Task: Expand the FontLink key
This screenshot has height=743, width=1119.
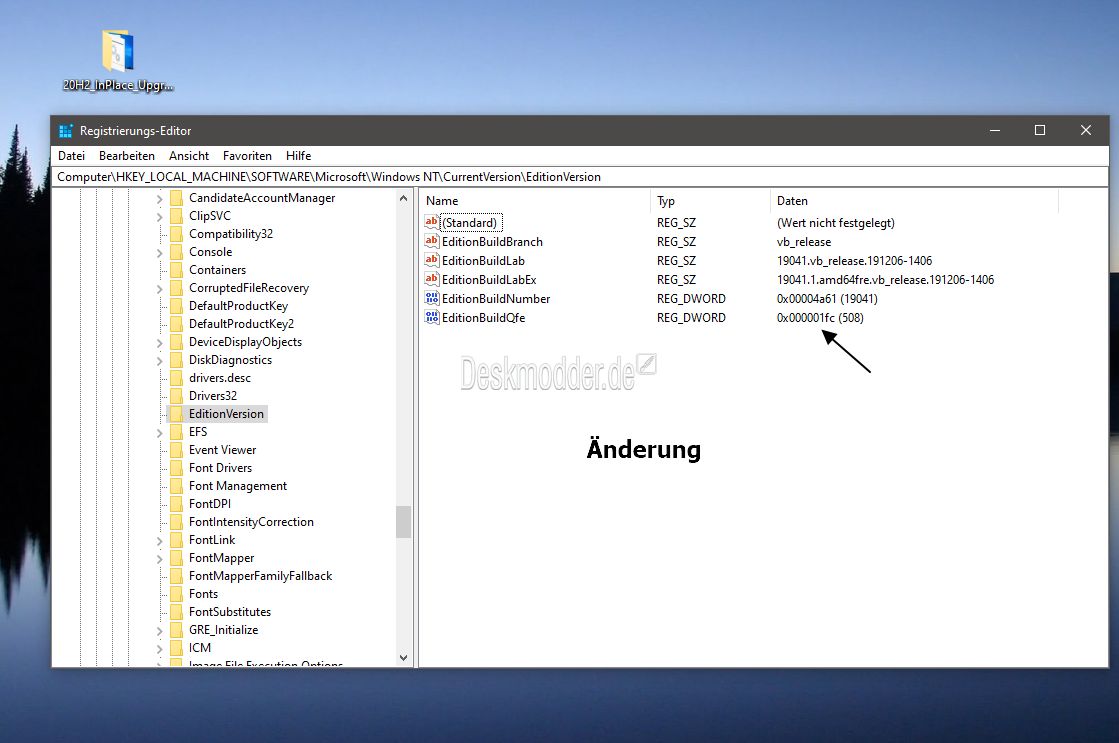Action: point(159,540)
